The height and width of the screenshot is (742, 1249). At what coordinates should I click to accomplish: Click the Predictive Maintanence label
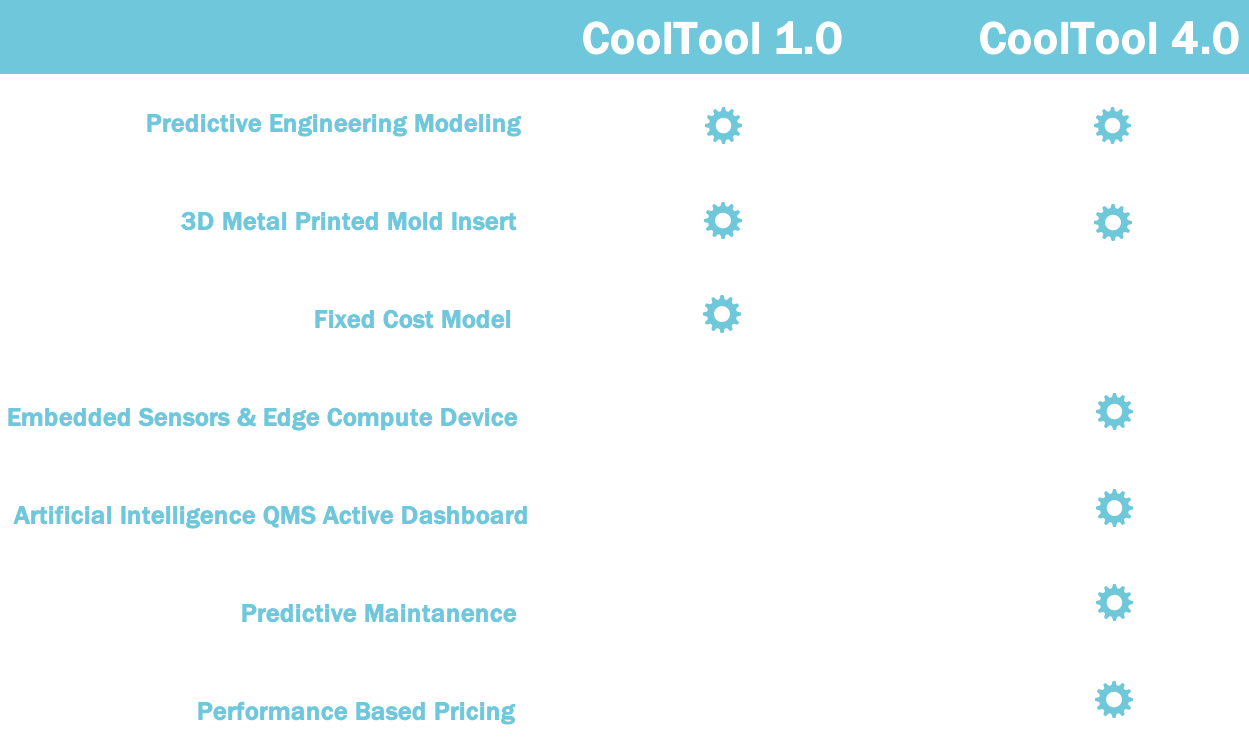point(379,613)
